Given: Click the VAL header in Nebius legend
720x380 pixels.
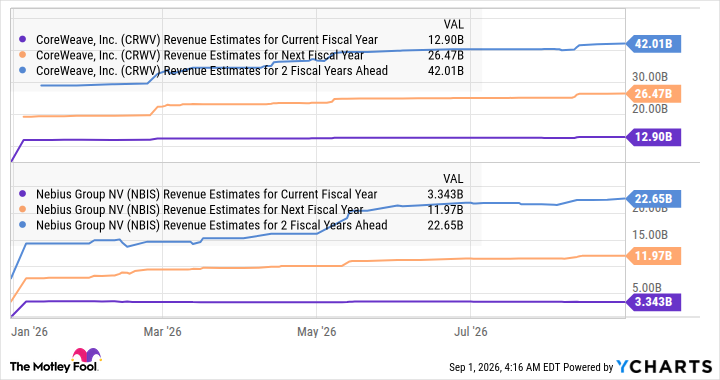Looking at the screenshot, I should 453,179.
